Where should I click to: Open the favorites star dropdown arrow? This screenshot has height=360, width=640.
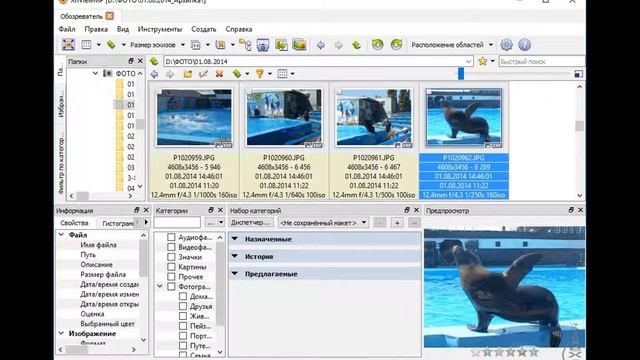click(x=492, y=62)
